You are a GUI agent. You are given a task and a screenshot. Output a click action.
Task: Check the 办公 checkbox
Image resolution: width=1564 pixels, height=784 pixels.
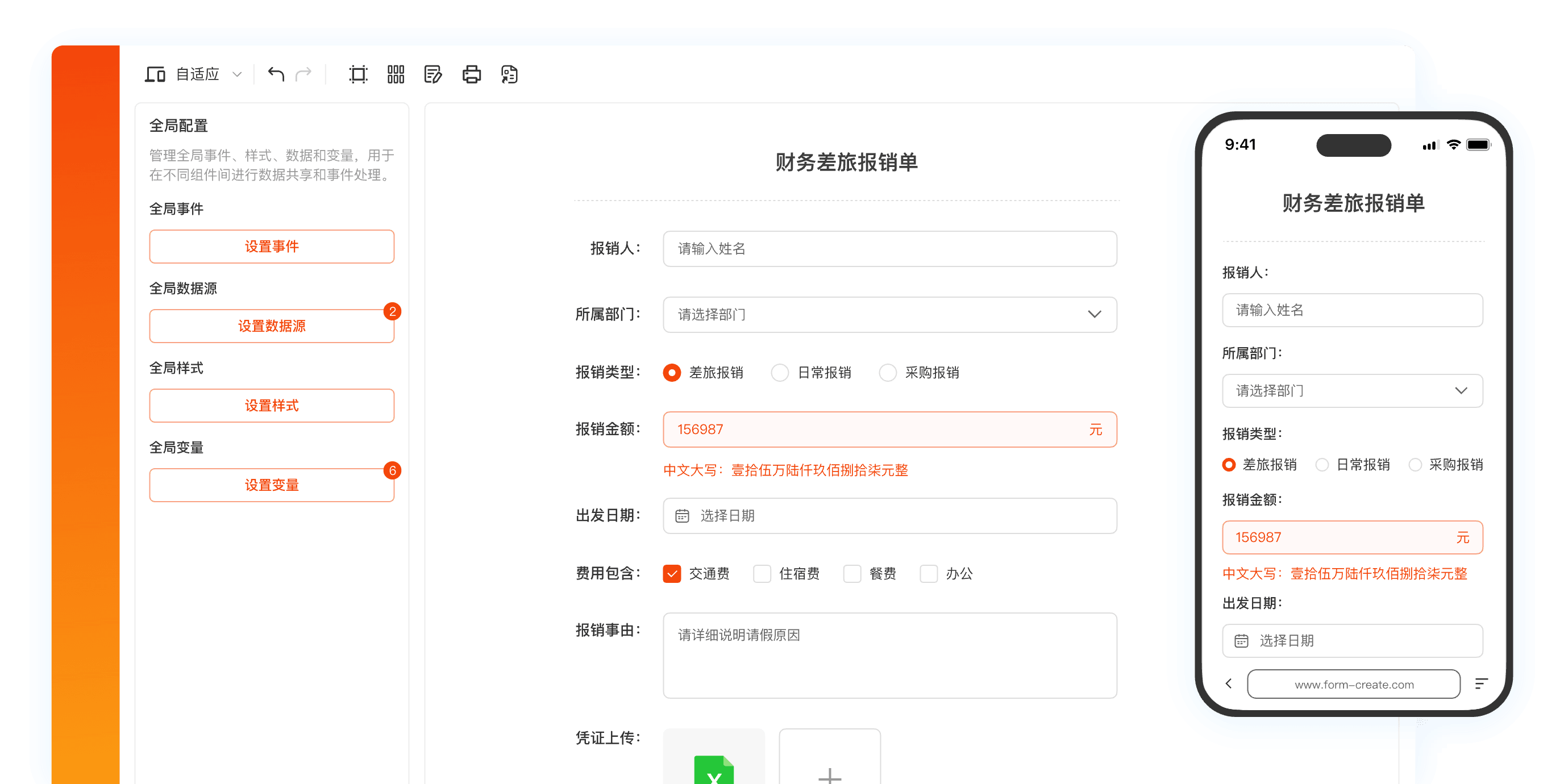928,573
